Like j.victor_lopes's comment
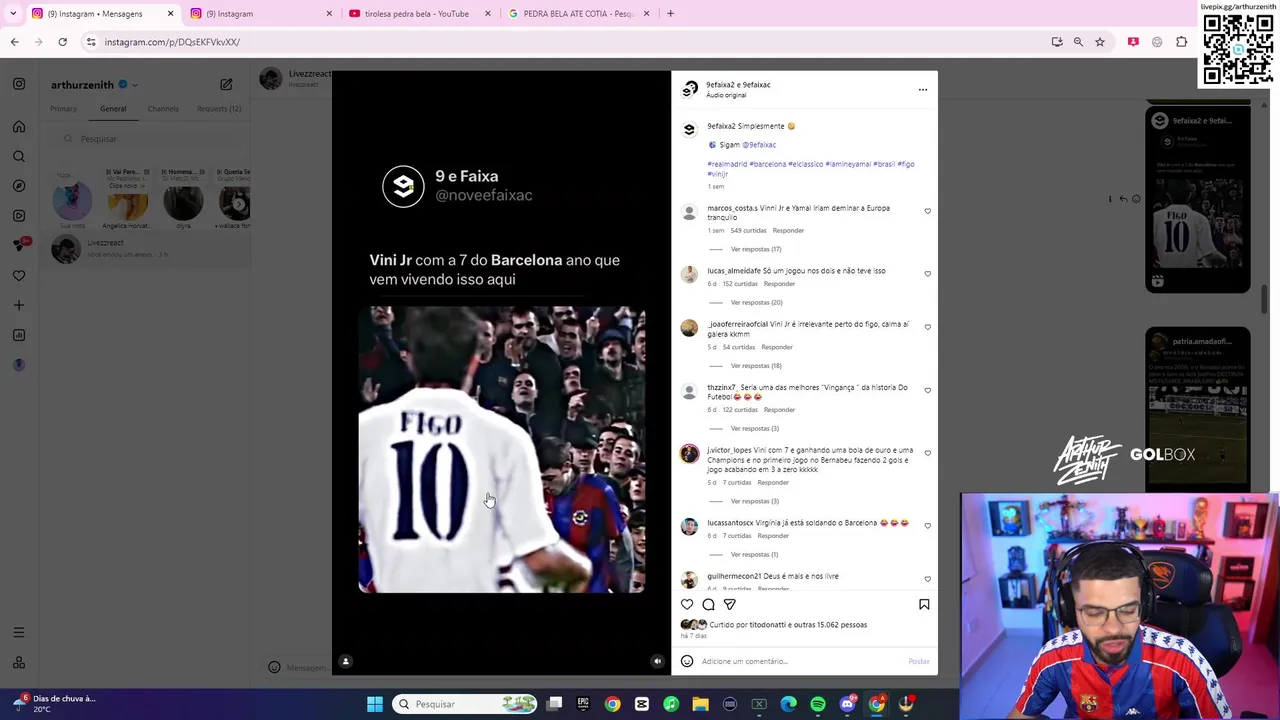This screenshot has width=1280, height=720. pyautogui.click(x=927, y=453)
